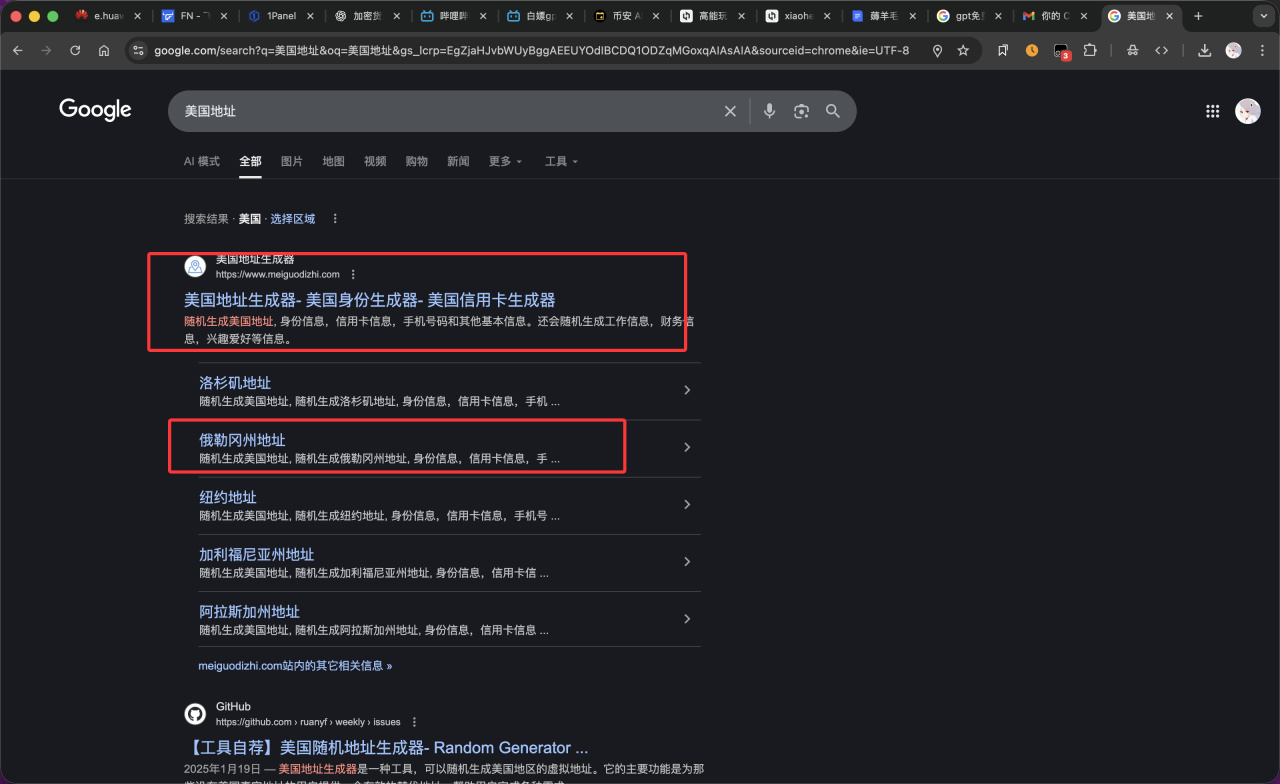This screenshot has width=1280, height=784.
Task: Click the Google logo
Action: point(95,110)
